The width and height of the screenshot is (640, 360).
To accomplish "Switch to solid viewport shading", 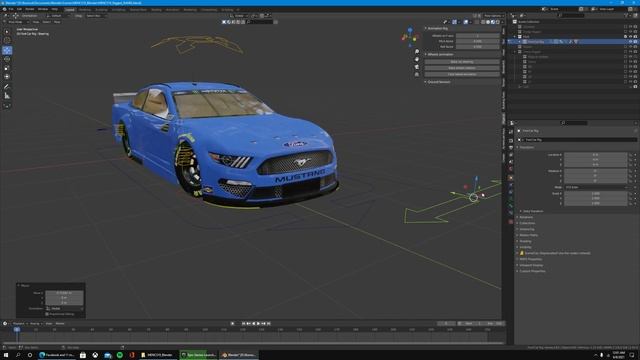I will pos(488,22).
